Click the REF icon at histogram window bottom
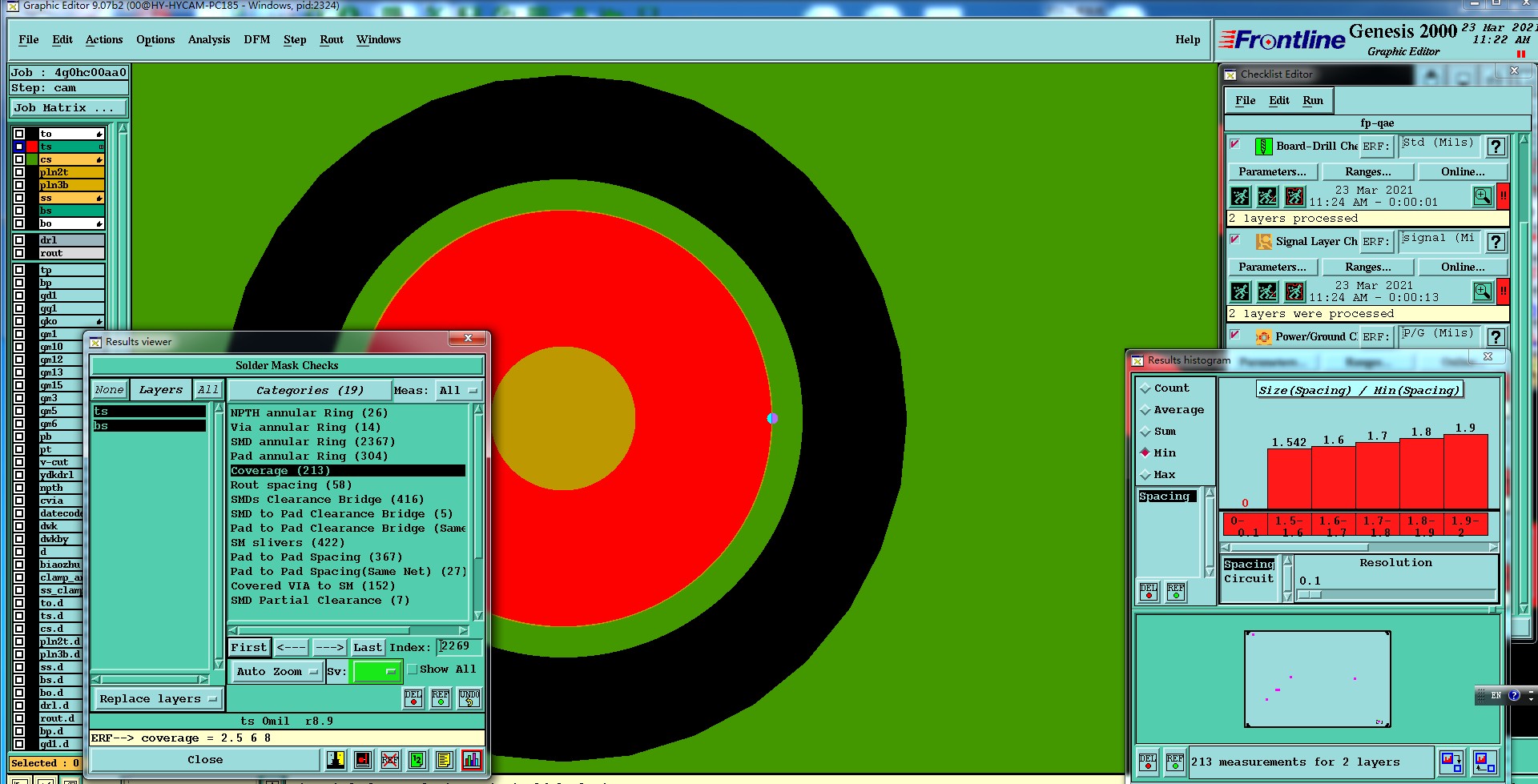The height and width of the screenshot is (784, 1538). (x=1175, y=761)
